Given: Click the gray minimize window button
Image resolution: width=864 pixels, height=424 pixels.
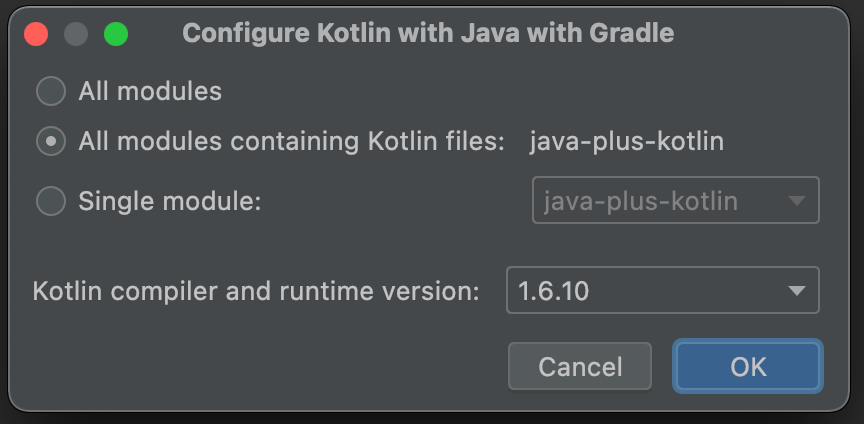Looking at the screenshot, I should coord(76,34).
